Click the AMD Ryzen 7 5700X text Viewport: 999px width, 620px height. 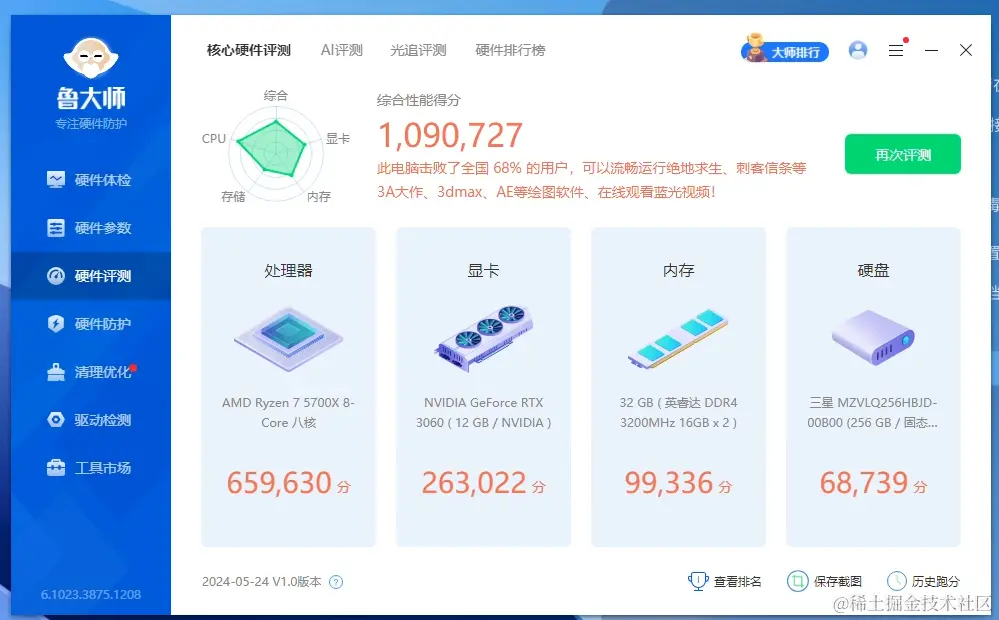pyautogui.click(x=288, y=412)
